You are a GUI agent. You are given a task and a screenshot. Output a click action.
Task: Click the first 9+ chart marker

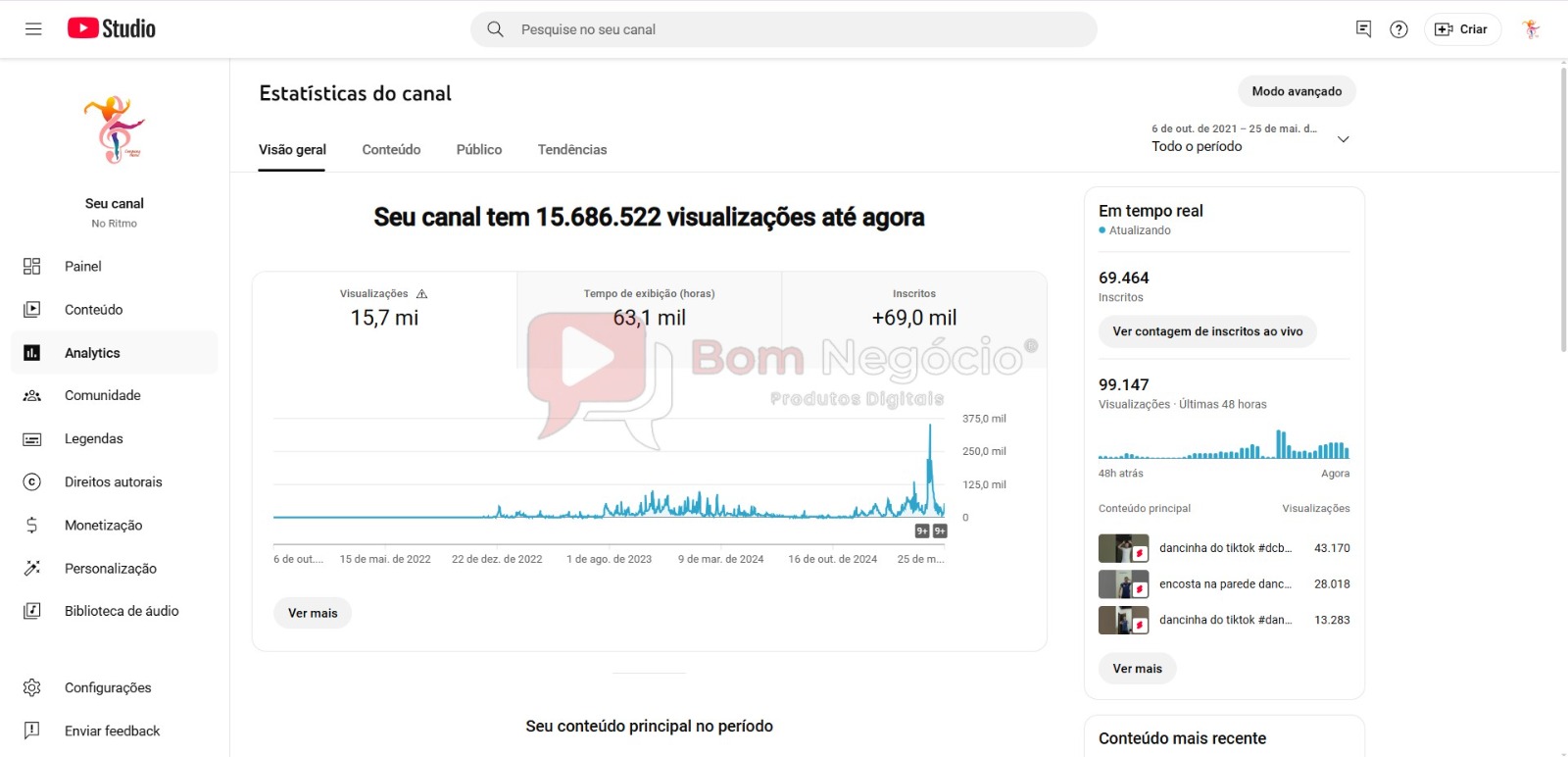[x=922, y=531]
